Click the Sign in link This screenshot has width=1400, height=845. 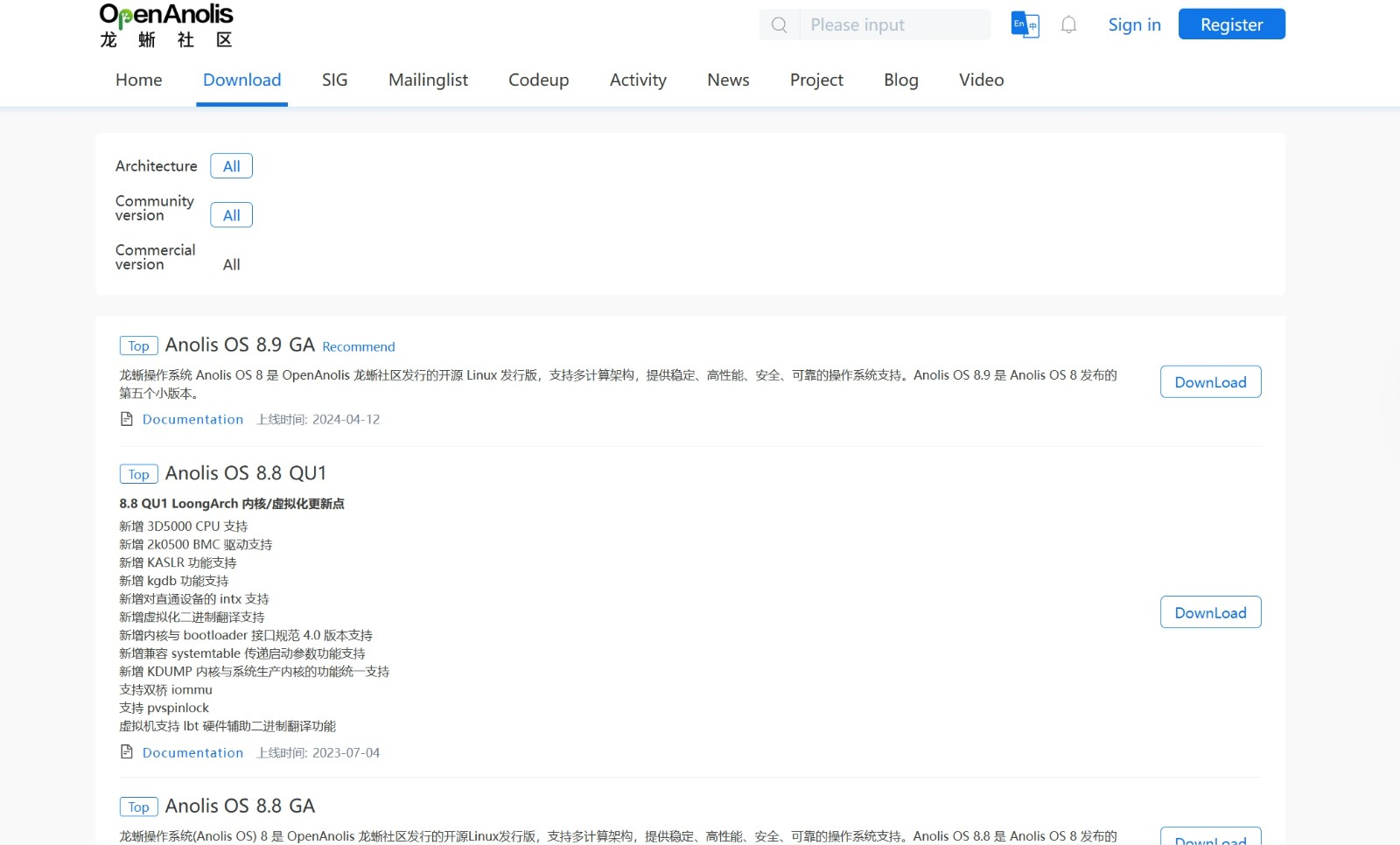(1134, 24)
